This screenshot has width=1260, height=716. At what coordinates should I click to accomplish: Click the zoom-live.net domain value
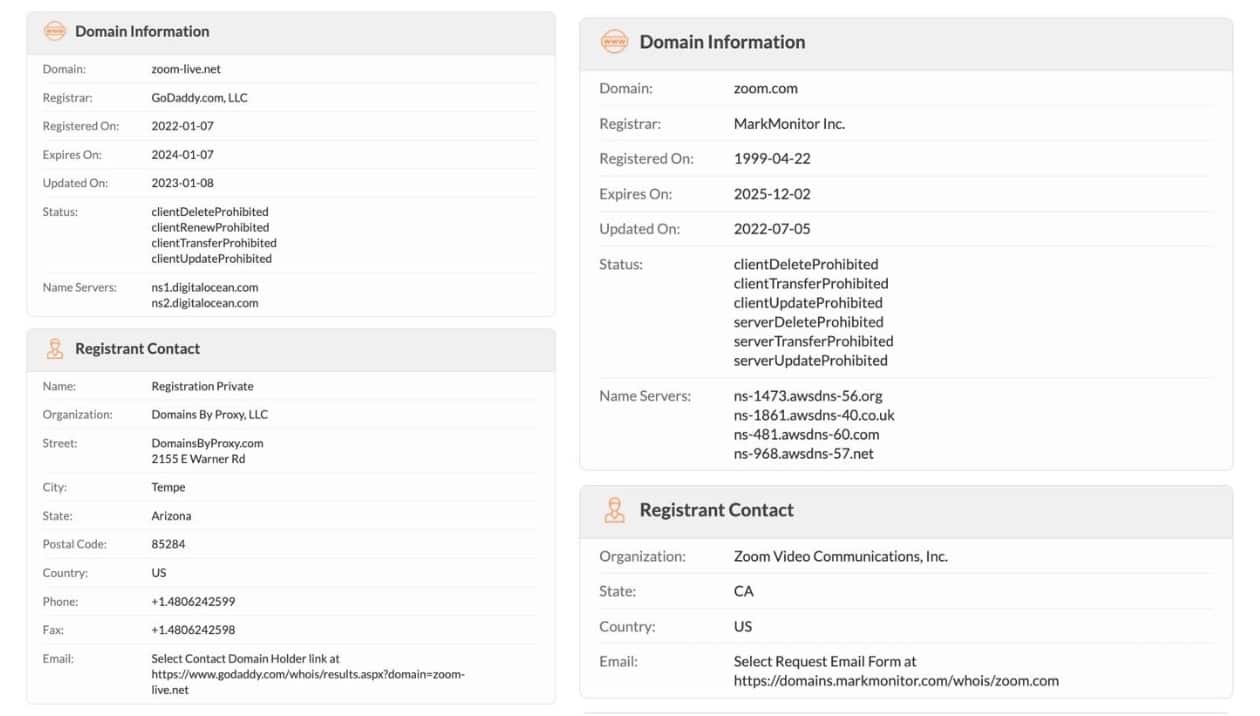pyautogui.click(x=179, y=69)
